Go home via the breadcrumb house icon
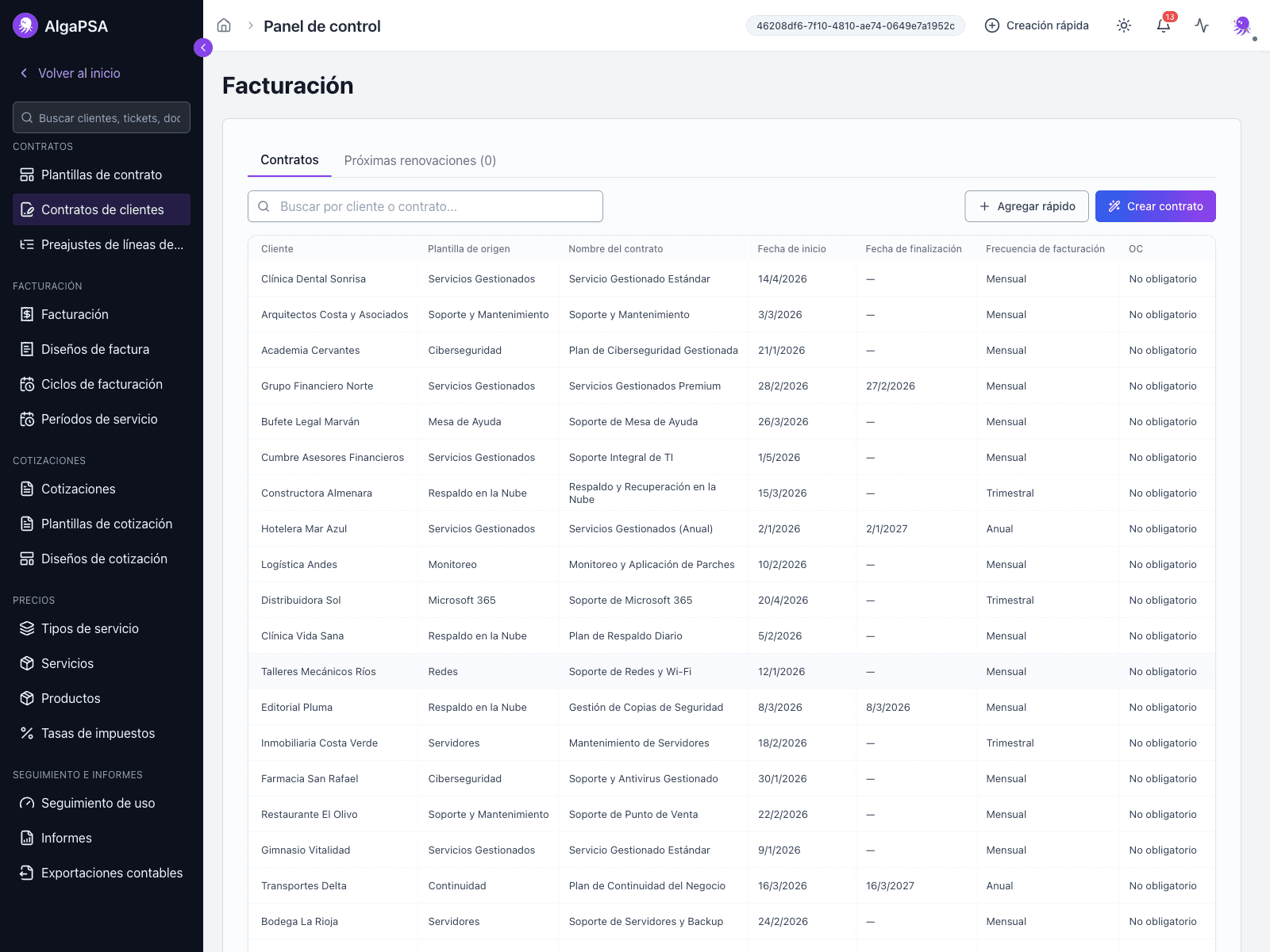Image resolution: width=1270 pixels, height=952 pixels. click(224, 25)
